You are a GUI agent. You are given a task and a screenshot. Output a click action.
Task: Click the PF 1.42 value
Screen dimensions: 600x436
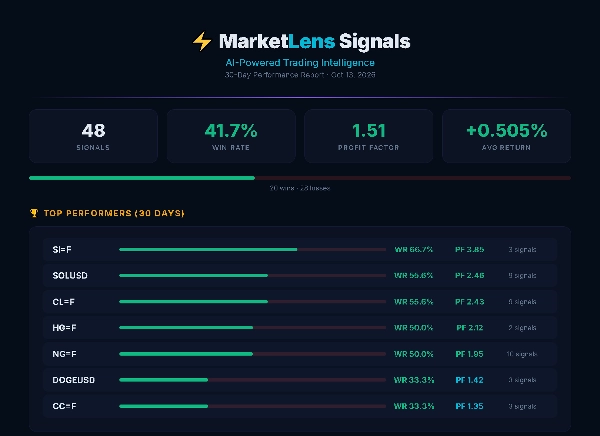pyautogui.click(x=470, y=380)
